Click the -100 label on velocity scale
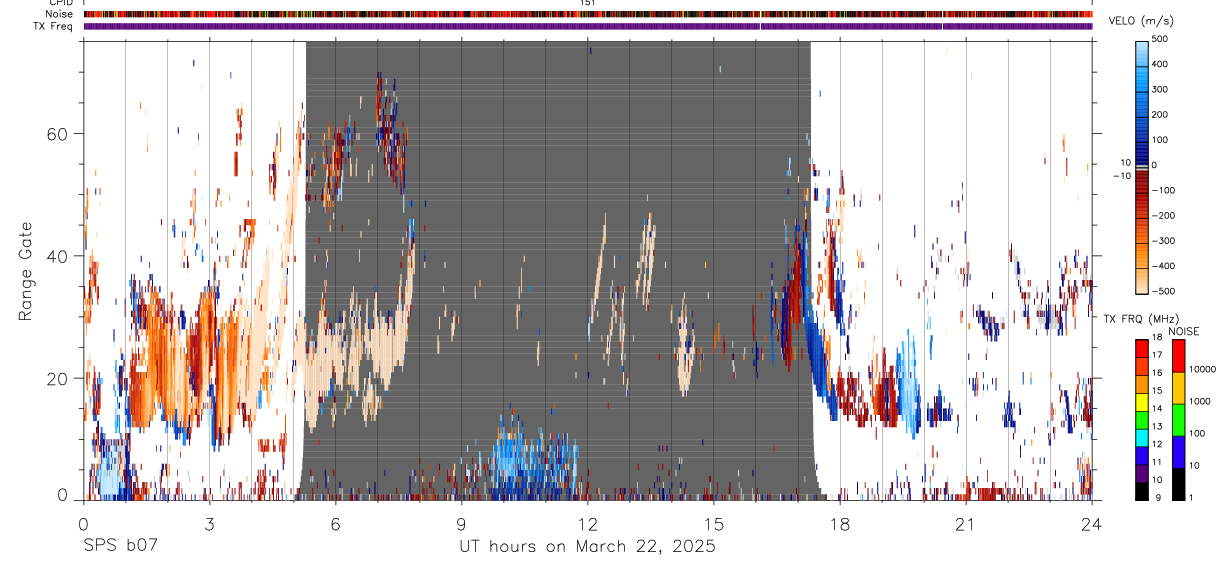This screenshot has height=567, width=1228. tap(1164, 190)
